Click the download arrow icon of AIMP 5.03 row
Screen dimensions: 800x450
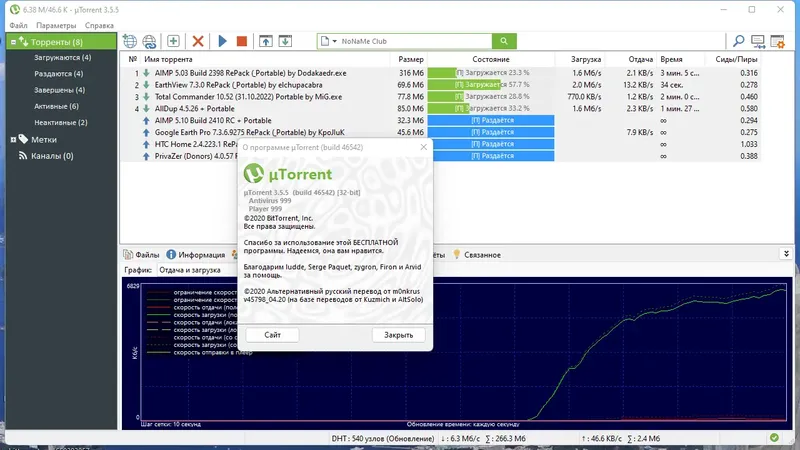click(146, 73)
